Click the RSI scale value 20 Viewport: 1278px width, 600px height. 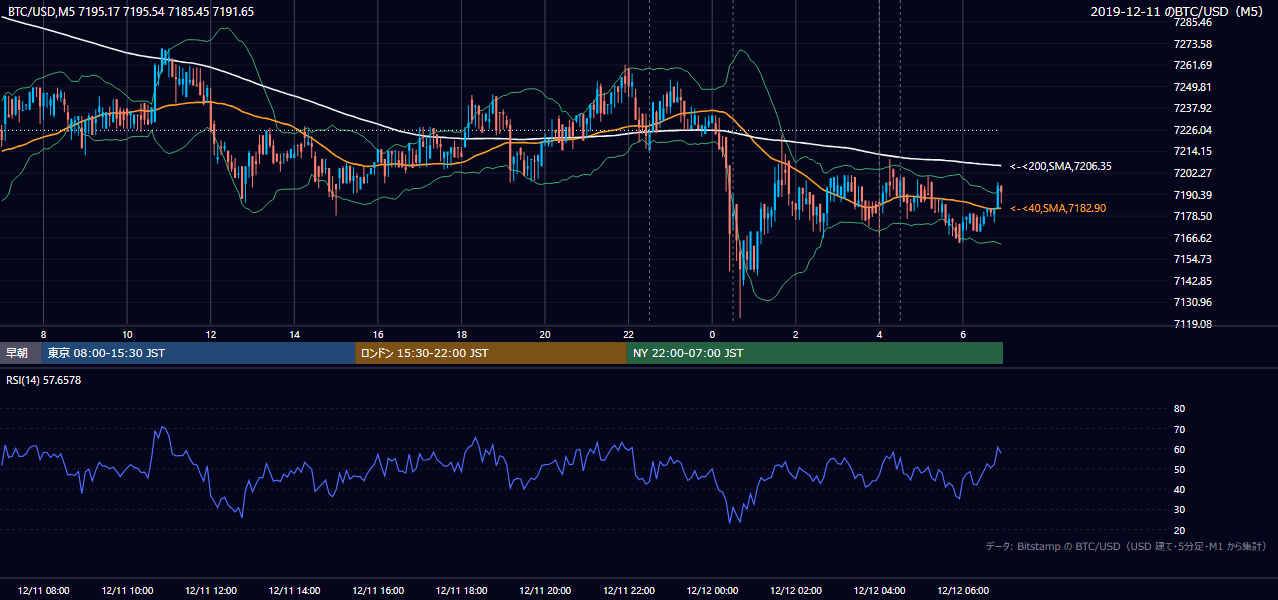1179,530
